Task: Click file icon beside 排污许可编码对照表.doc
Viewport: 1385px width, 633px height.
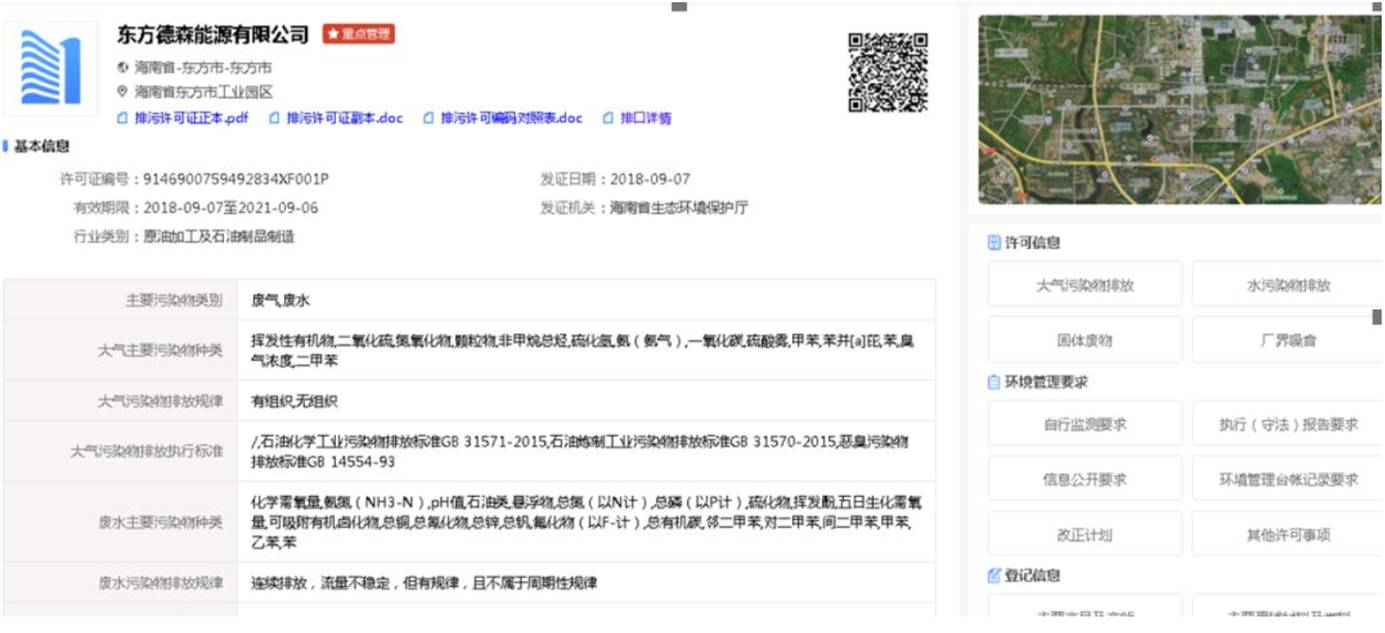Action: tap(429, 118)
